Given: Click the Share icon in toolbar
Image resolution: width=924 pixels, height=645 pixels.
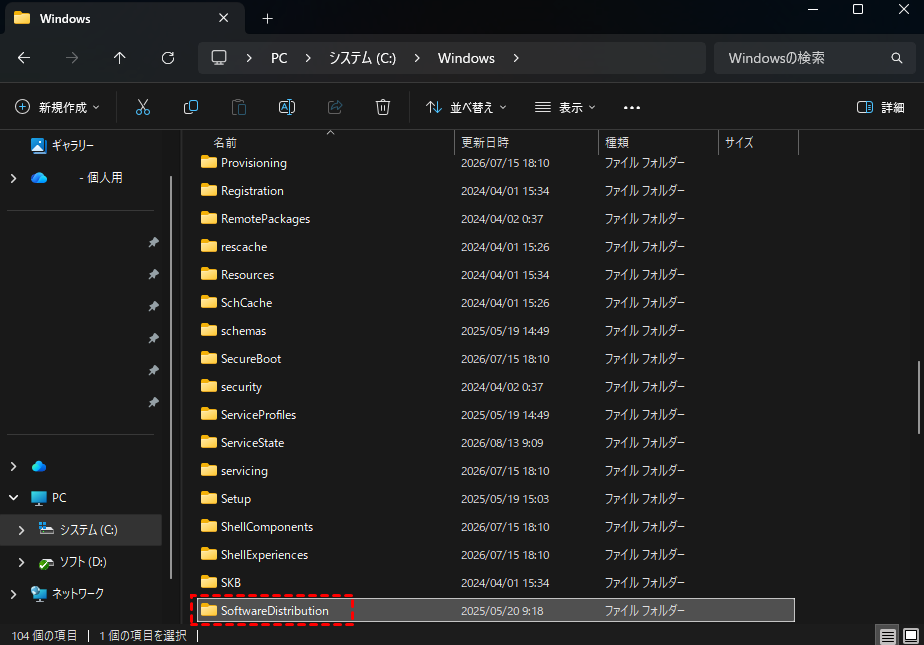Looking at the screenshot, I should [335, 107].
